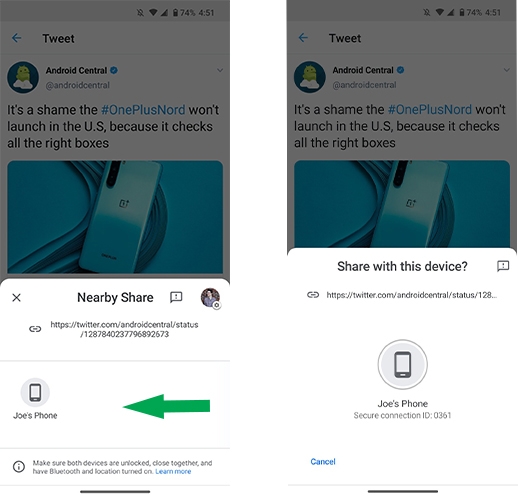Tap the link icon beside left Twitter URL

35,329
